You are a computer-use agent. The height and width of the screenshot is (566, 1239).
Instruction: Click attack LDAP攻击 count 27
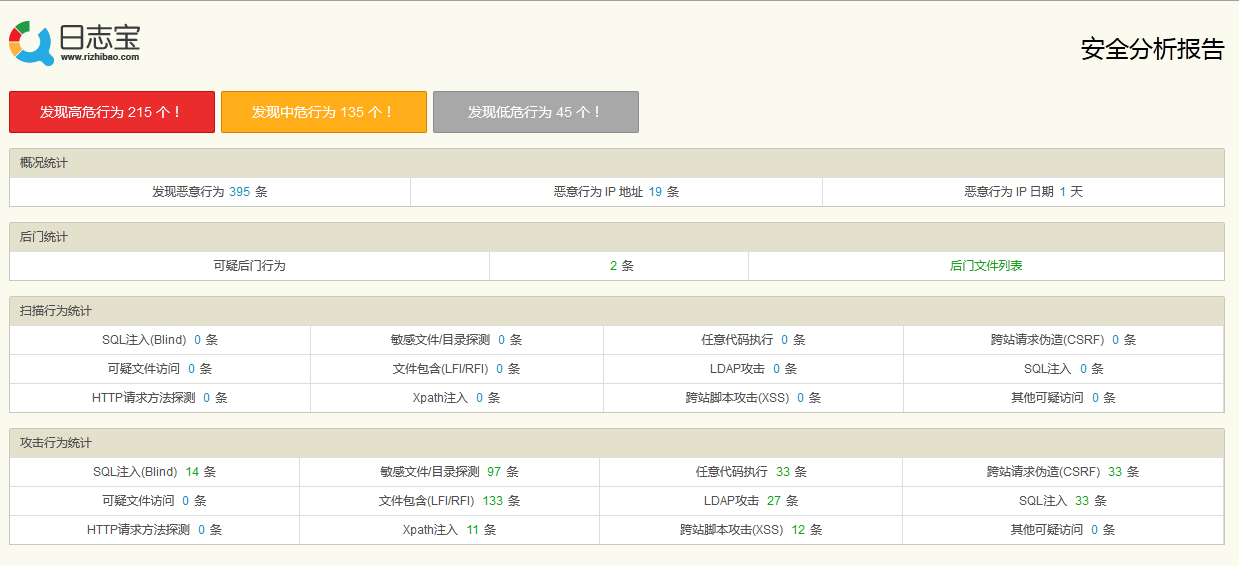(774, 501)
